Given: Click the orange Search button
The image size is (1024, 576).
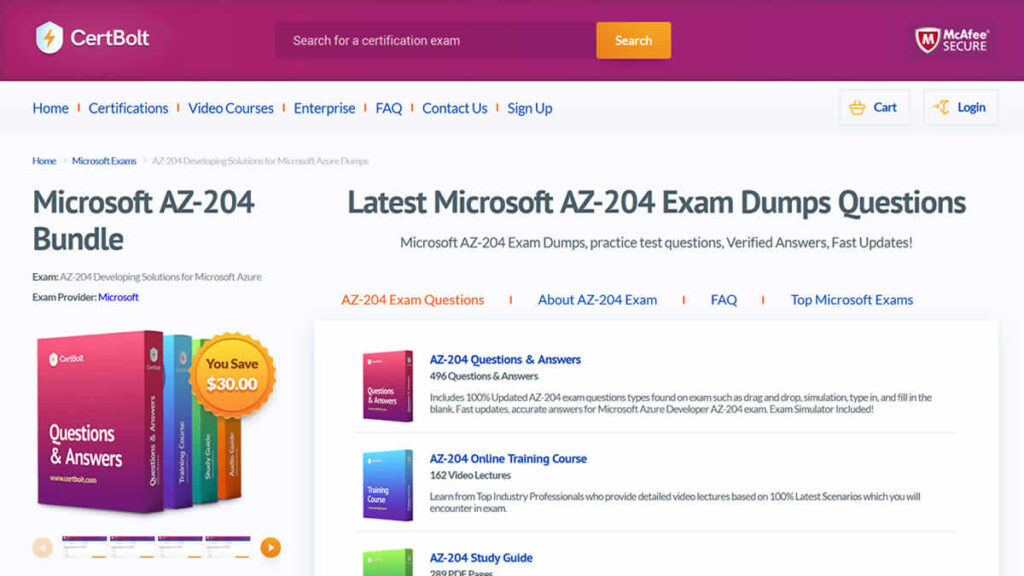Looking at the screenshot, I should [x=633, y=40].
